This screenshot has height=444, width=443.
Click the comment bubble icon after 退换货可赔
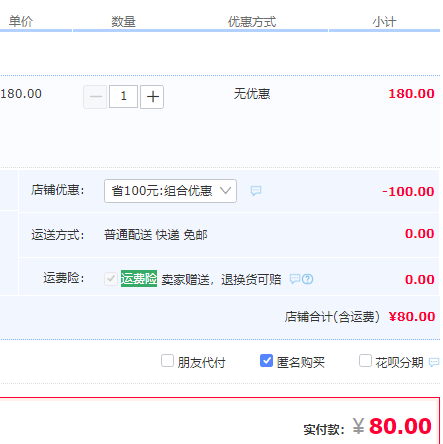295,279
